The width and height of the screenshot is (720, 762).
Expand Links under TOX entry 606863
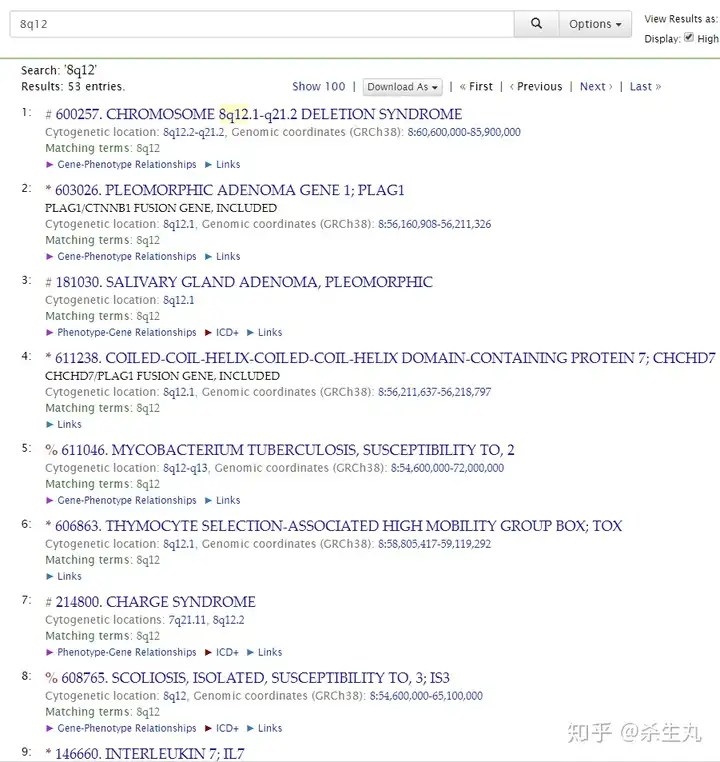click(64, 576)
